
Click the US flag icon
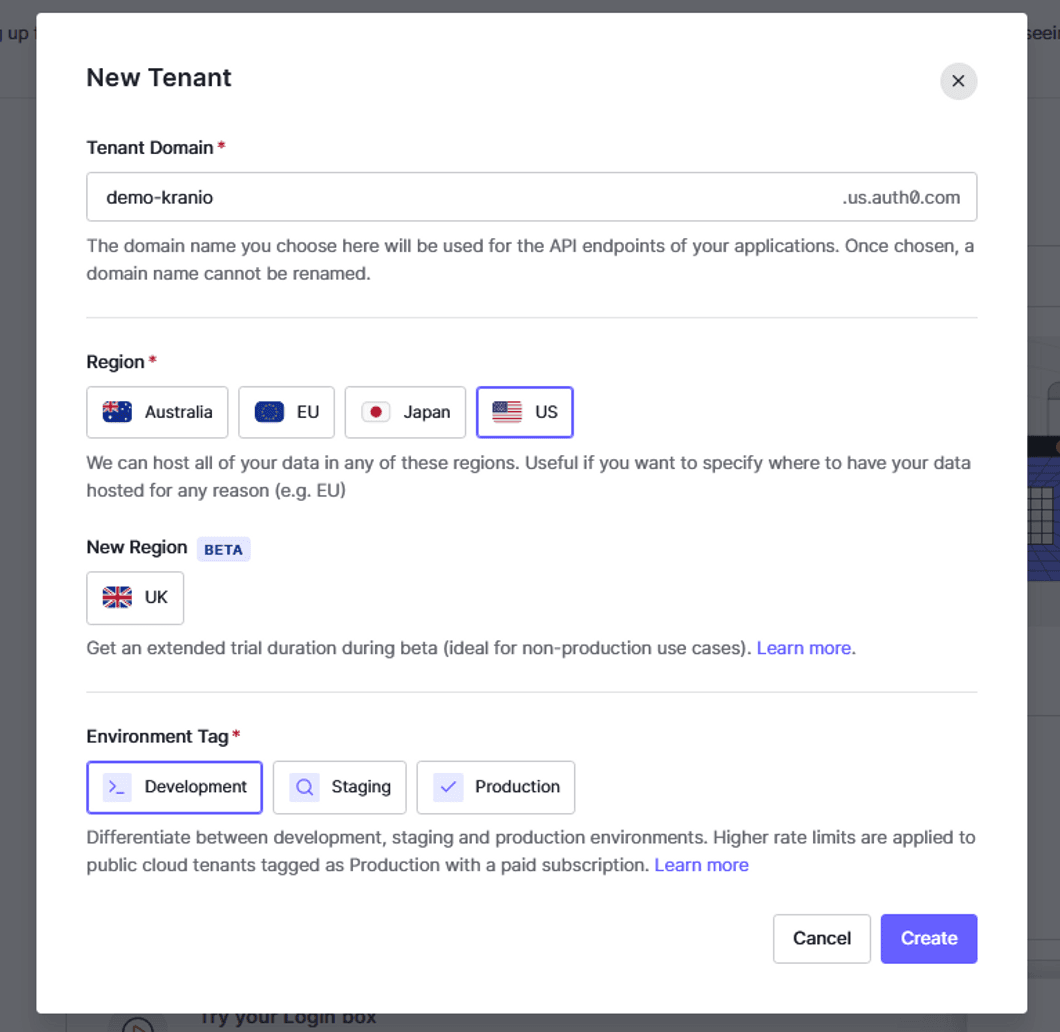click(x=507, y=412)
